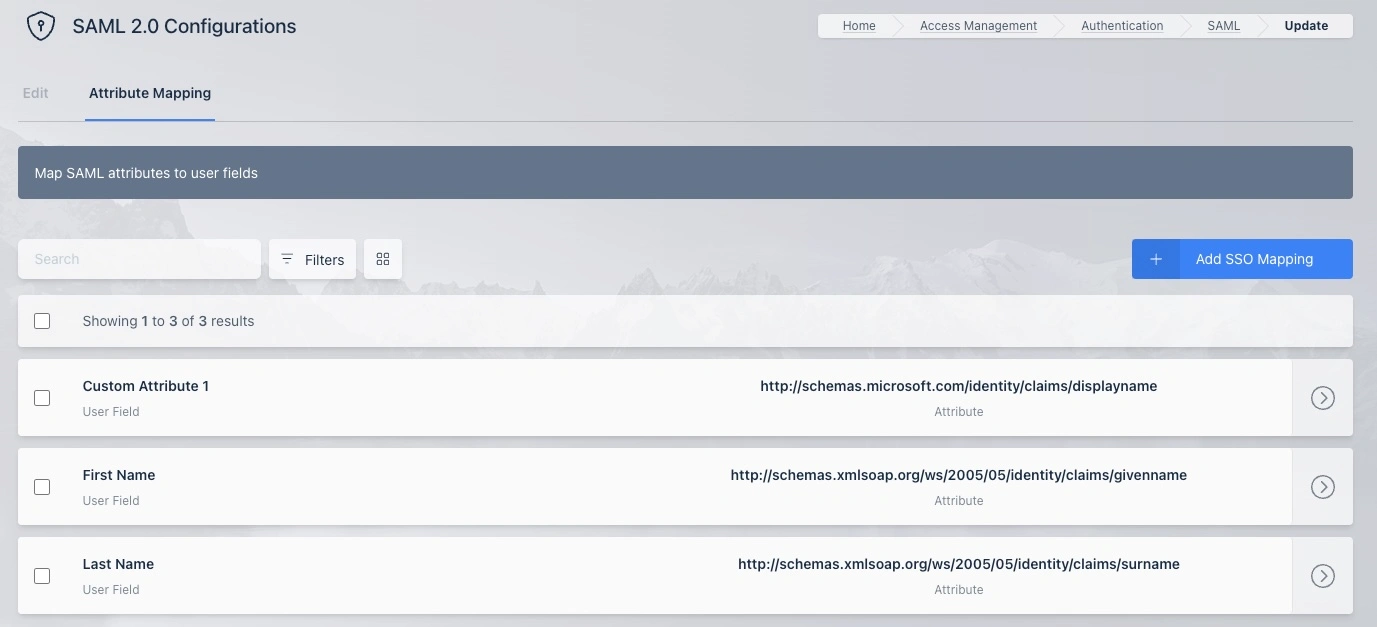
Task: Click the arrow icon beside the surname attribute row
Action: pos(1322,575)
